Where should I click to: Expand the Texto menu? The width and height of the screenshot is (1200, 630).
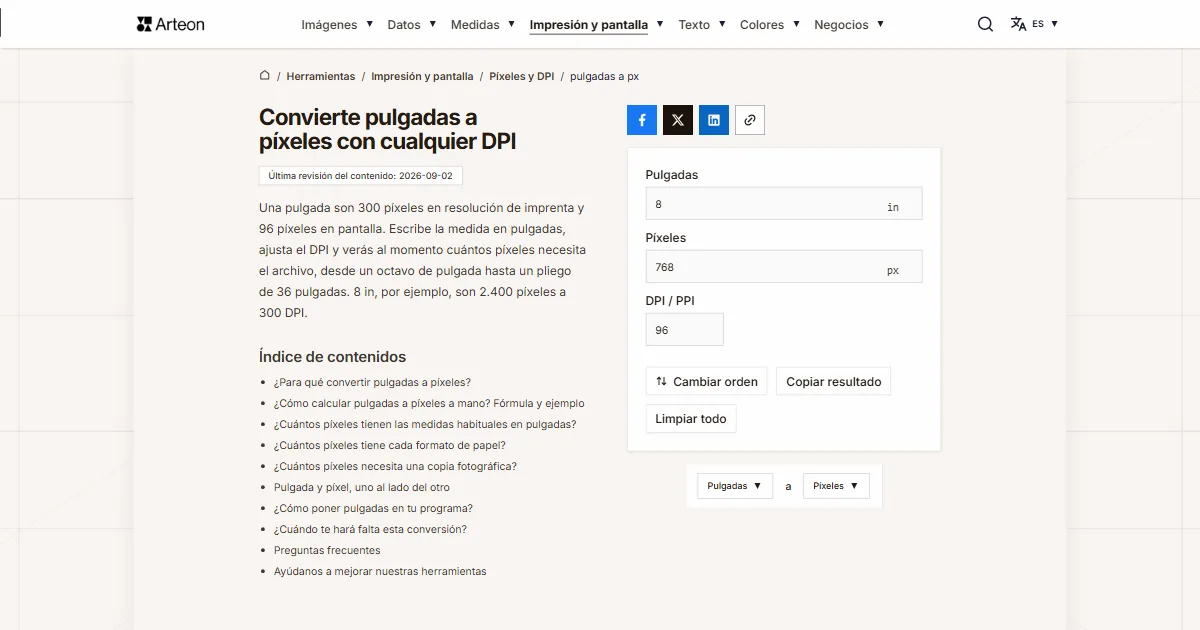702,25
